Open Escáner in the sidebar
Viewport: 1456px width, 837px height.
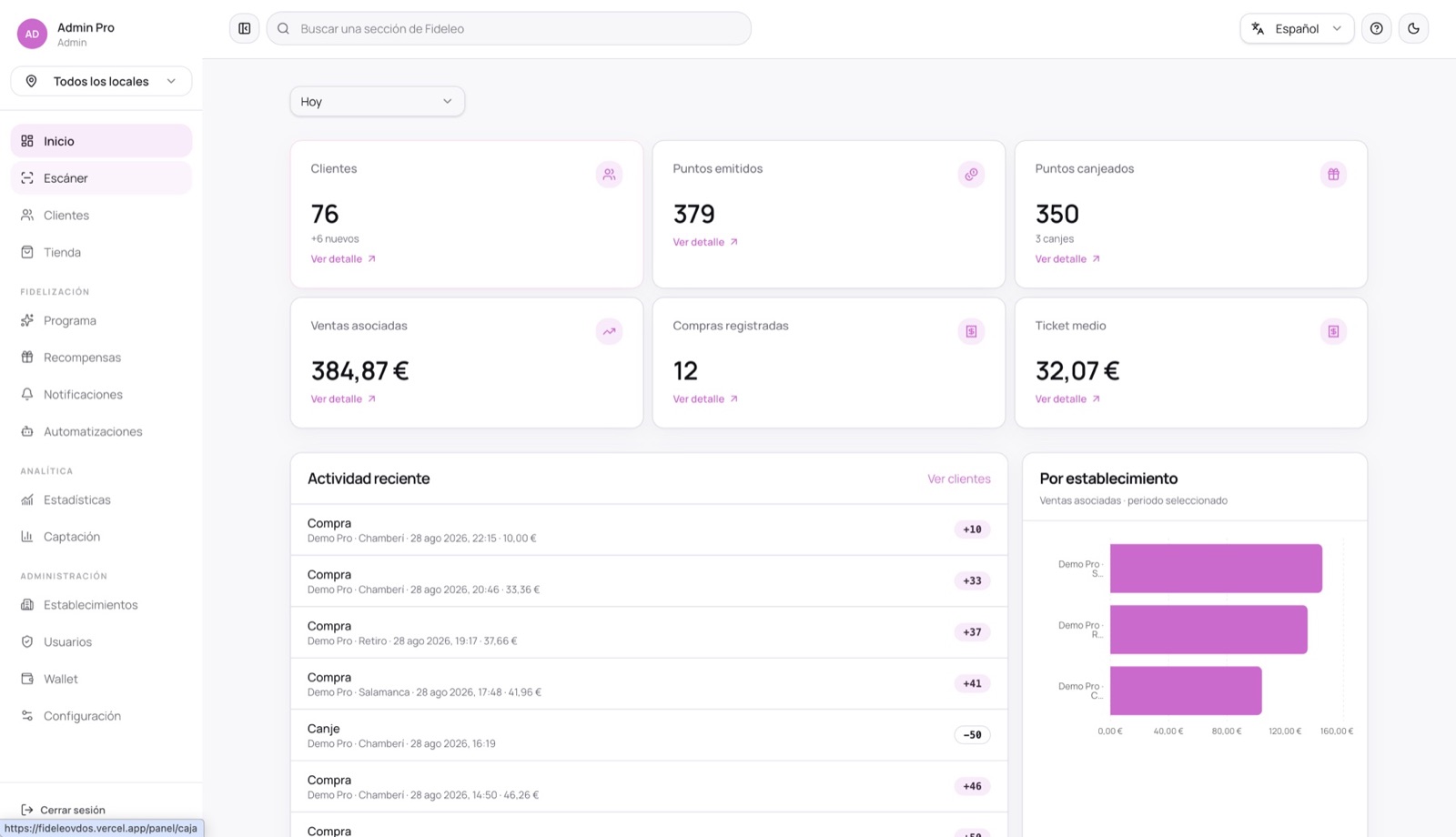tap(101, 178)
